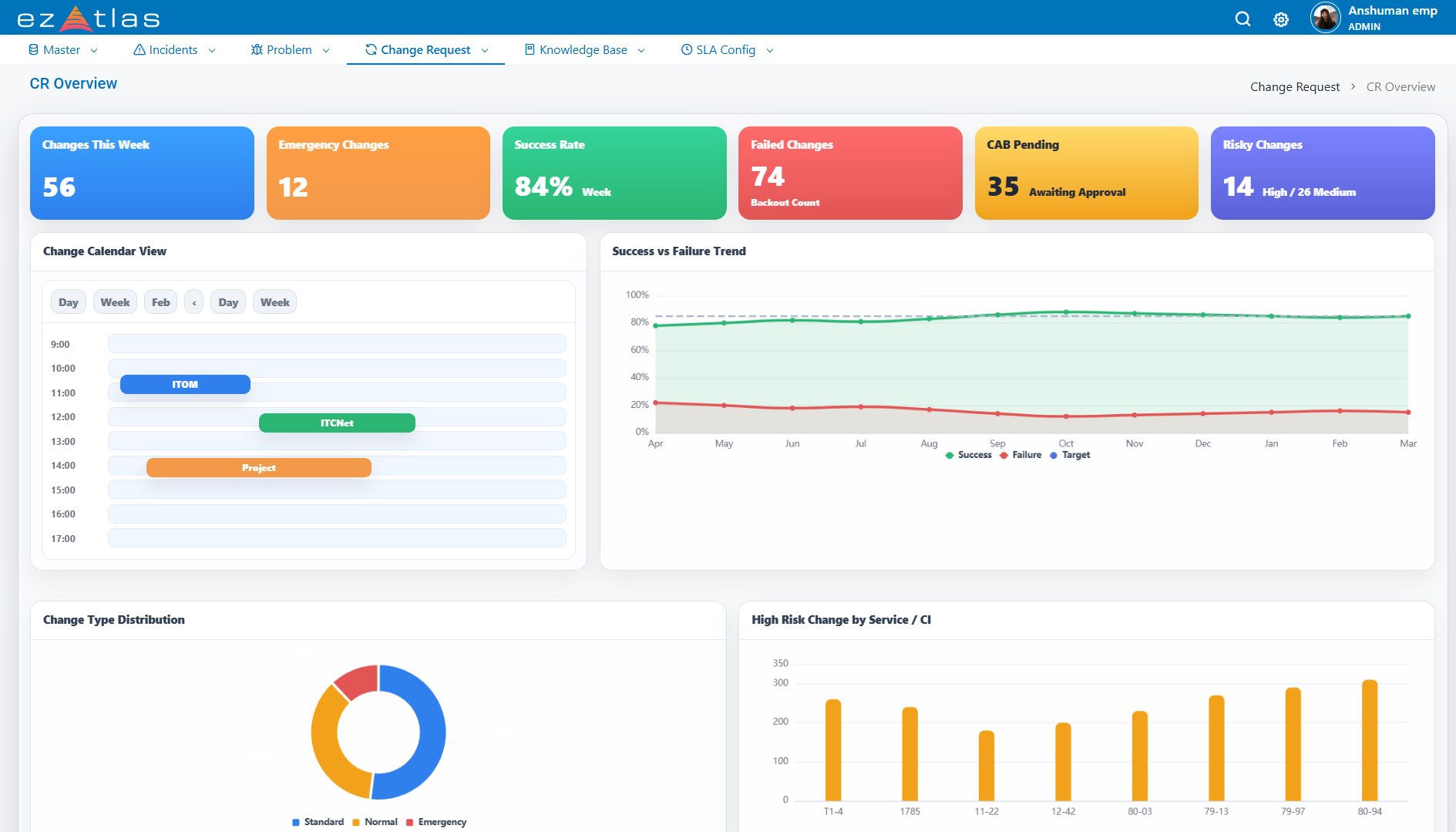
Task: Click the Knowledge Base book icon
Action: pos(530,50)
